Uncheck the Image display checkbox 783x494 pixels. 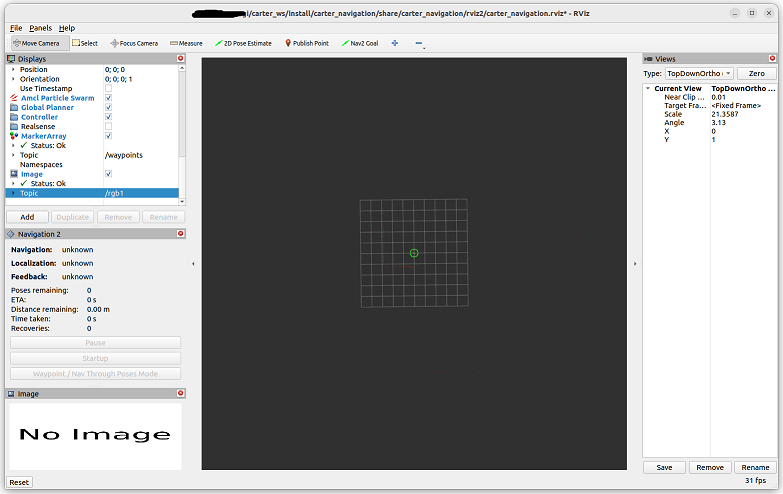tap(108, 174)
